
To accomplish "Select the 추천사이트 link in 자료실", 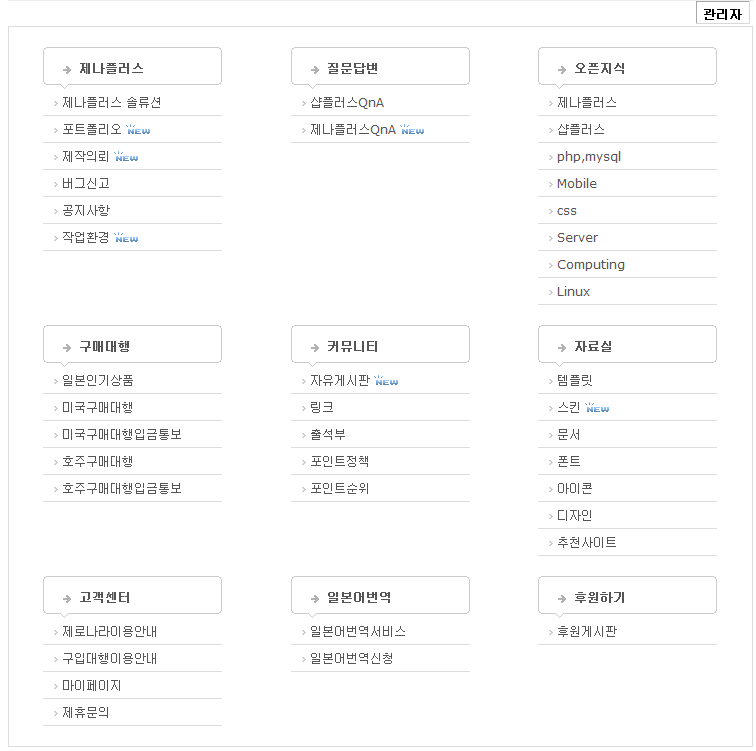I will [x=587, y=542].
